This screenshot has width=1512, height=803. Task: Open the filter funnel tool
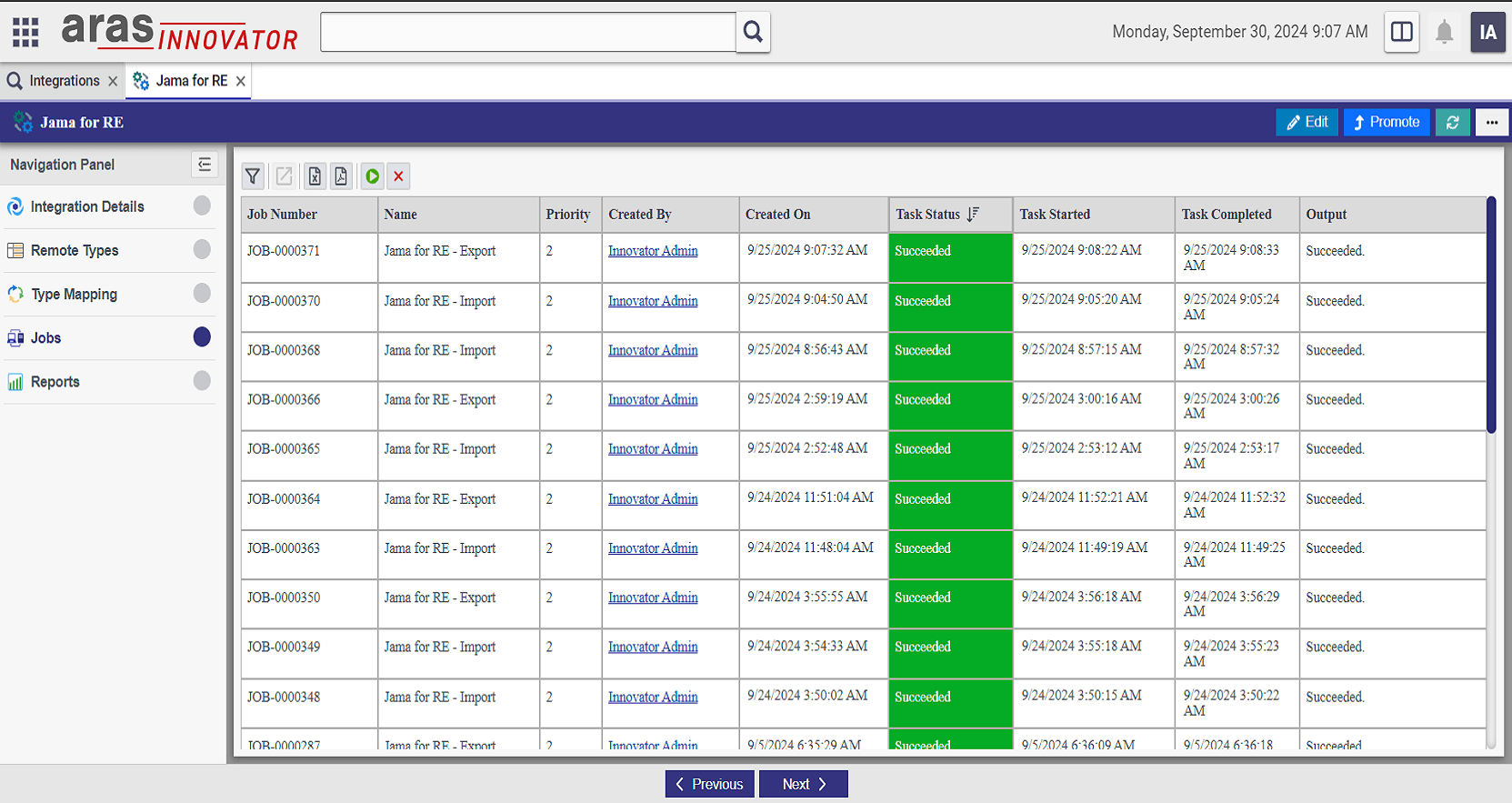pos(253,176)
